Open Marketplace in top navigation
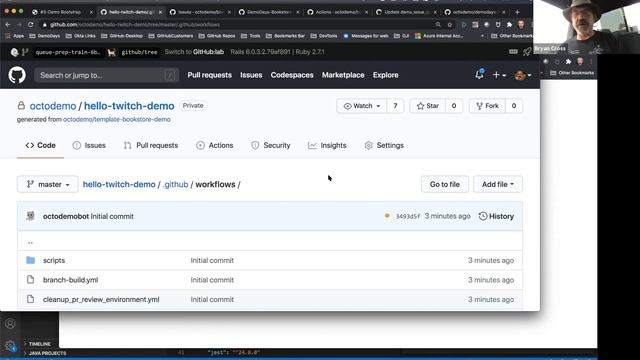Screen dimensions: 640x360 click(343, 75)
